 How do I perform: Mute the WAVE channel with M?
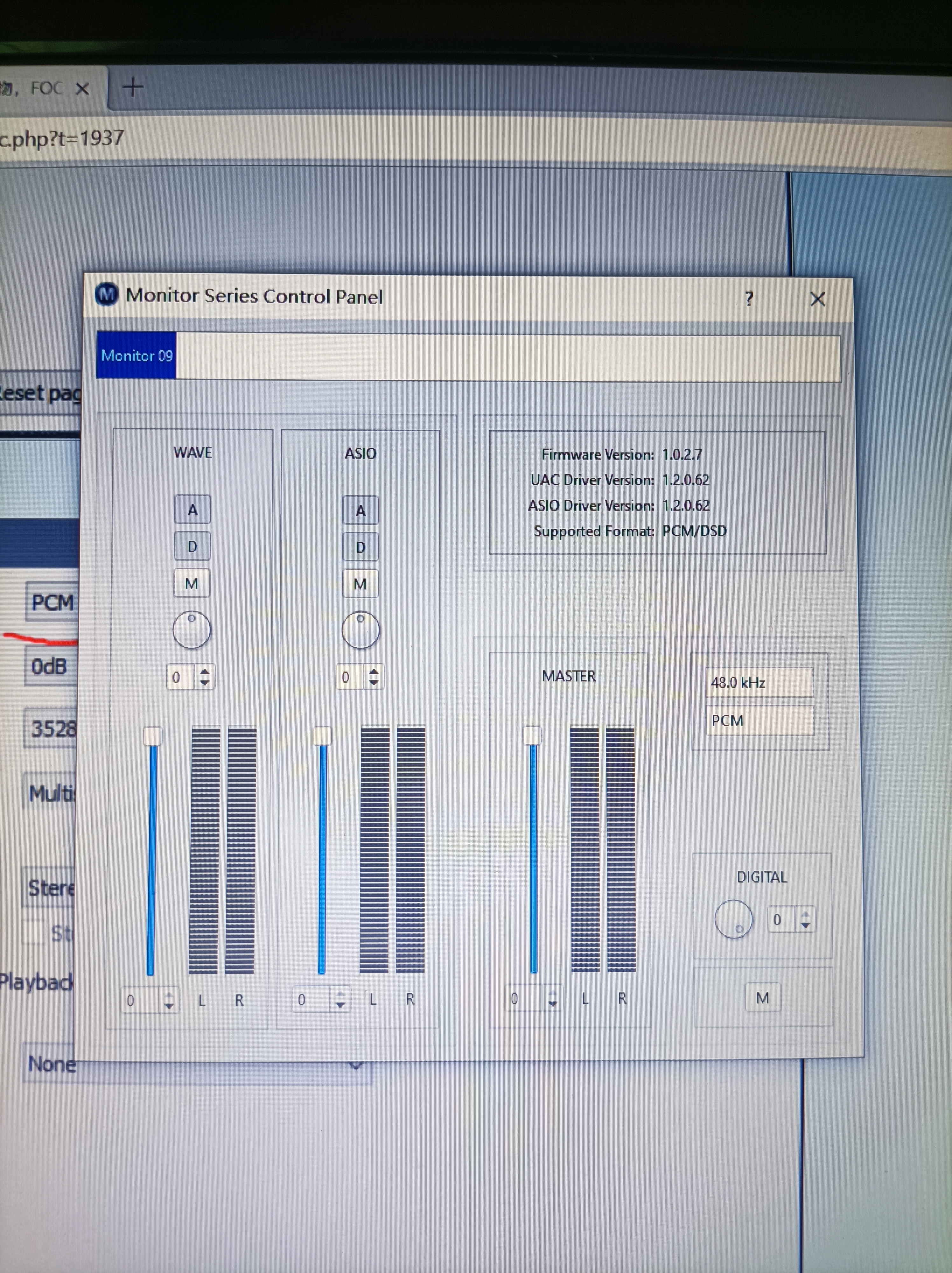pyautogui.click(x=192, y=584)
